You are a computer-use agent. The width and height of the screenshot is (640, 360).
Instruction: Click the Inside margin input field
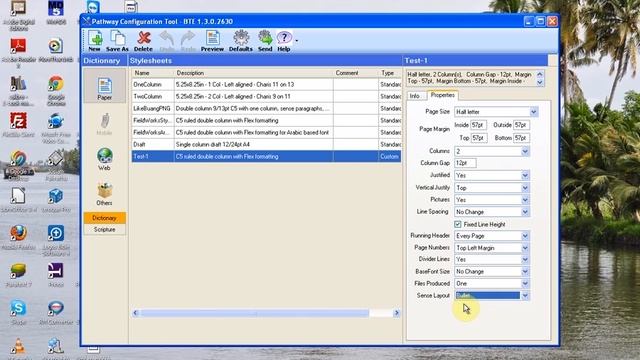(478, 125)
